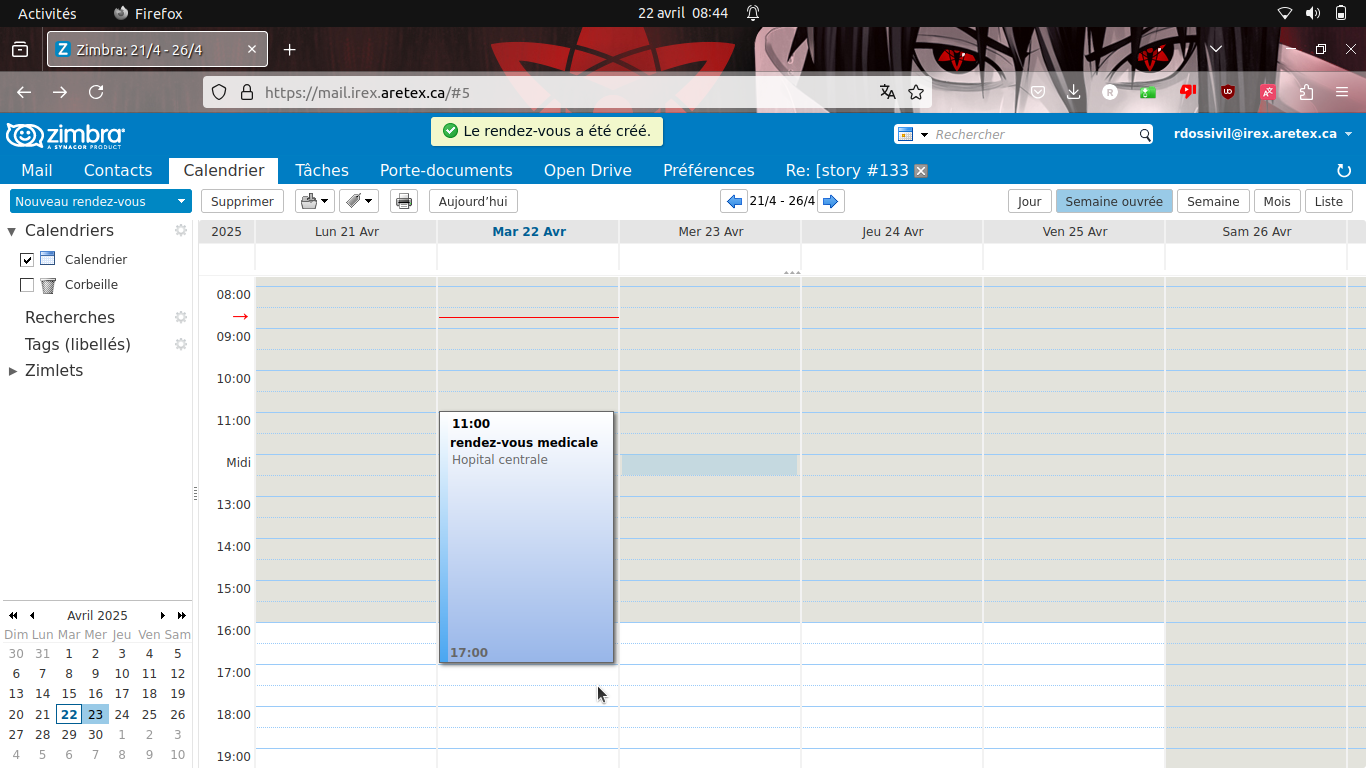Open Calendriers section gear options
This screenshot has height=768, width=1366.
181,230
